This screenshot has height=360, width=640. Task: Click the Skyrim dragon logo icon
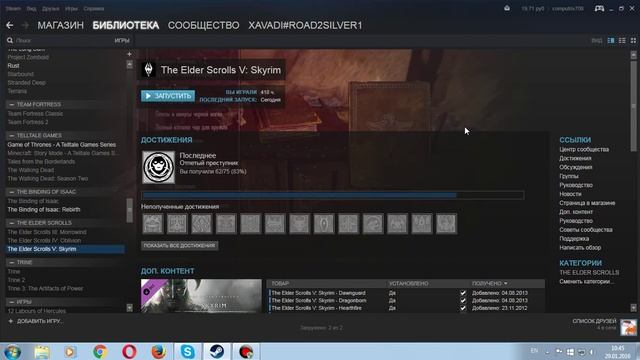coord(149,70)
